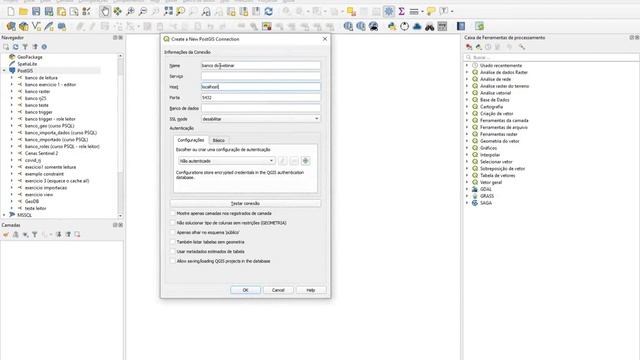Click Collapse All icon in Navegador panel
640x360 pixels.
pyautogui.click(x=35, y=47)
